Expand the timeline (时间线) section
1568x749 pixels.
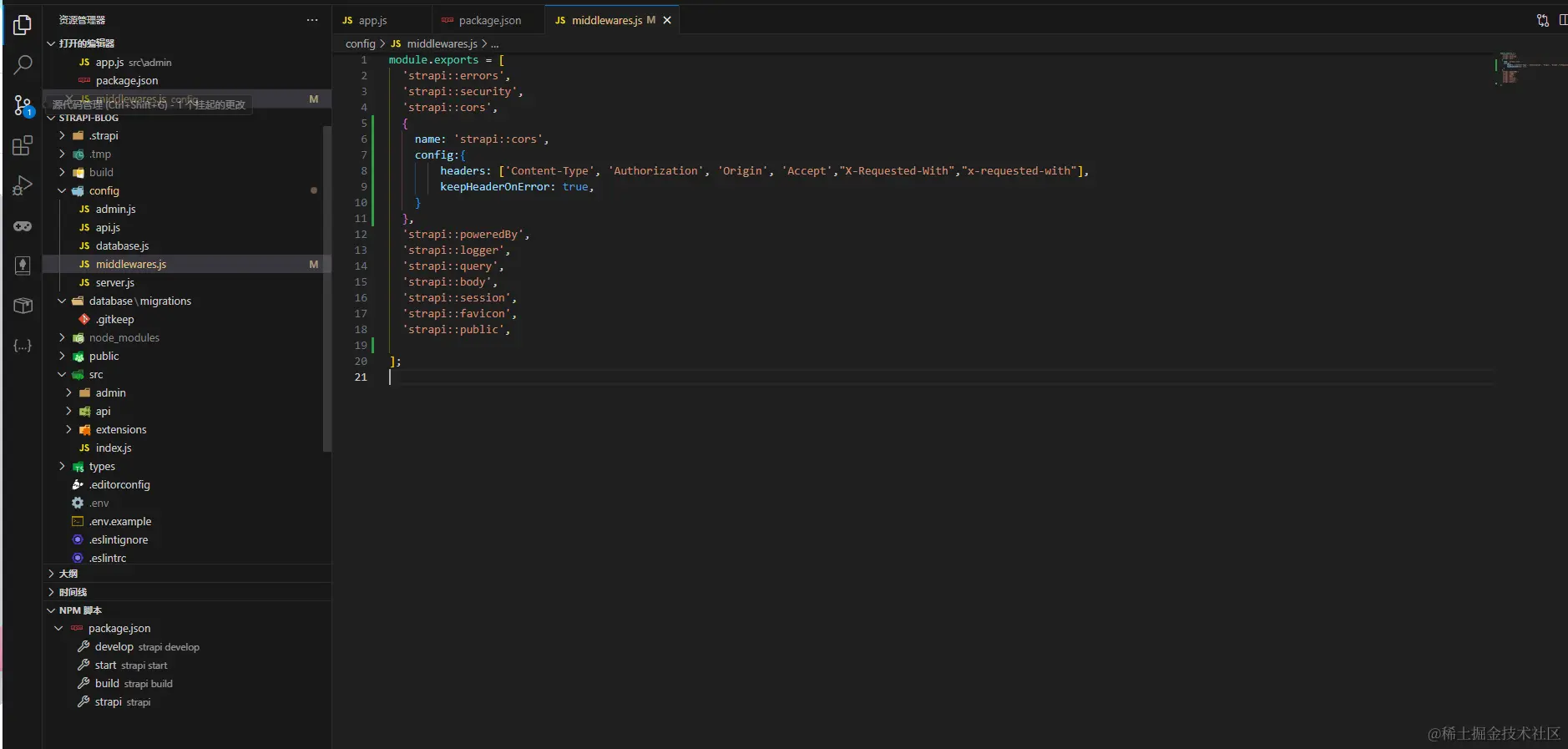(x=187, y=592)
